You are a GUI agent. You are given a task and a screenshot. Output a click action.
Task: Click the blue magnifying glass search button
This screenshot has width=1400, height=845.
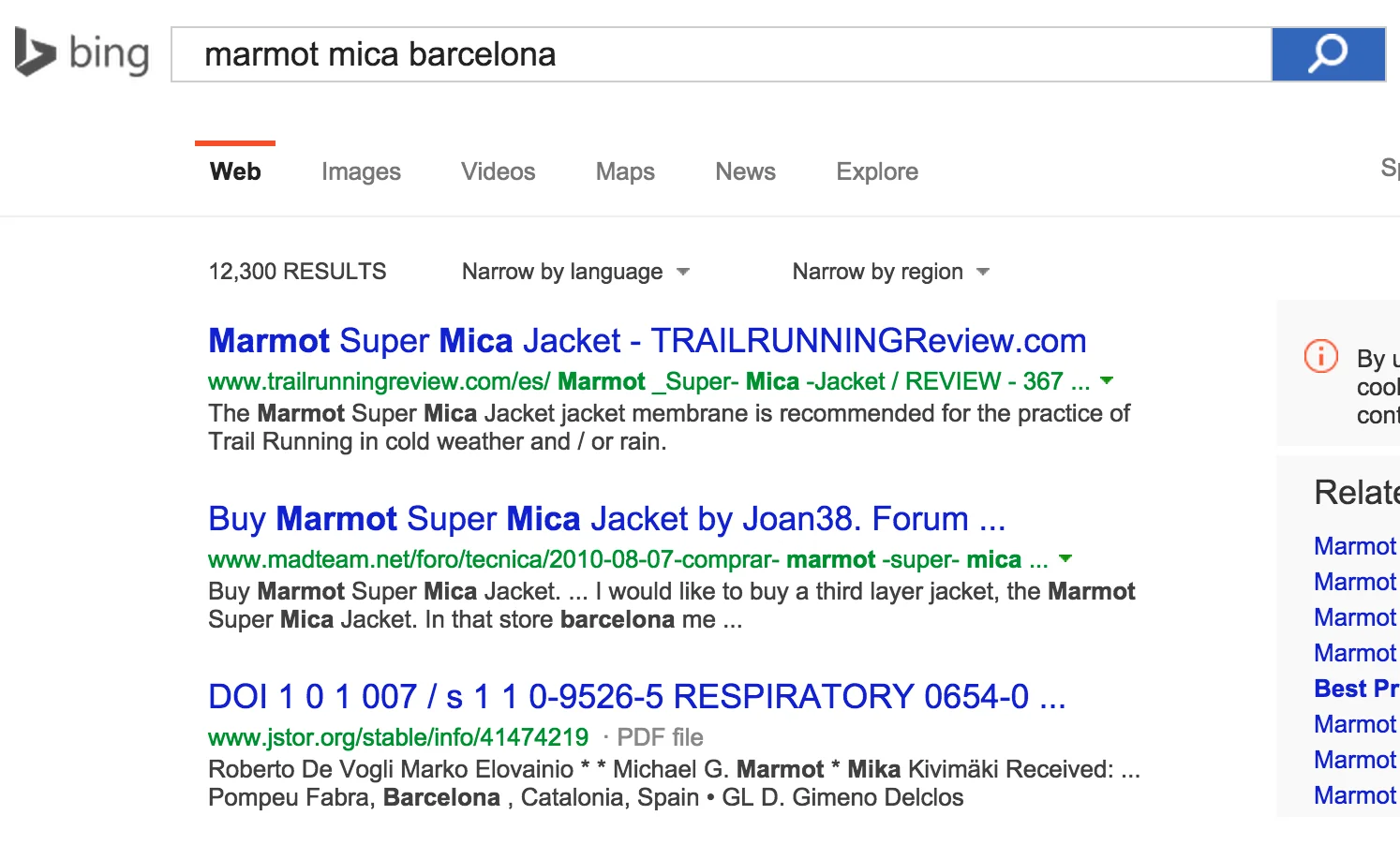coord(1327,55)
